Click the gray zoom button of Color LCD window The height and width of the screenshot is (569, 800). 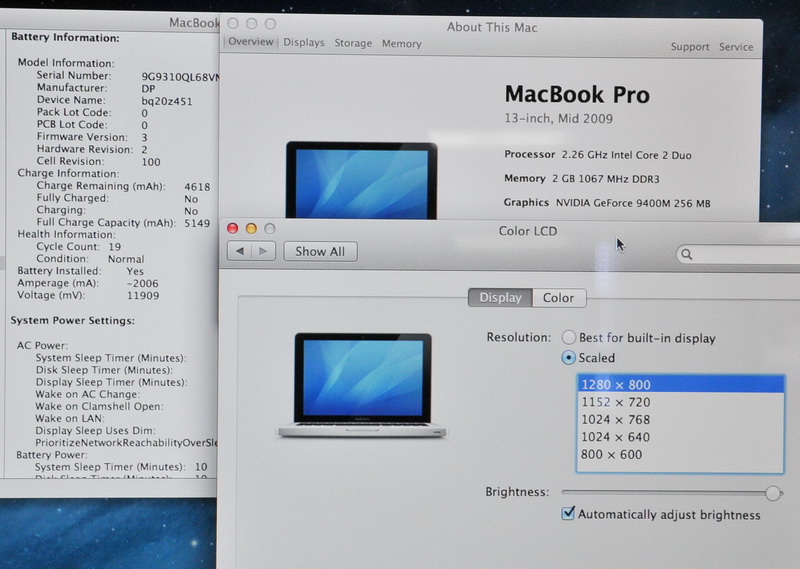click(270, 229)
